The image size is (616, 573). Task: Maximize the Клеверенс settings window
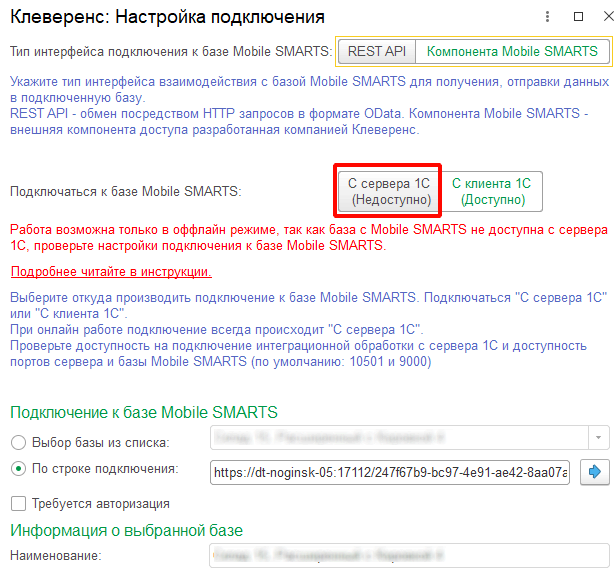578,16
